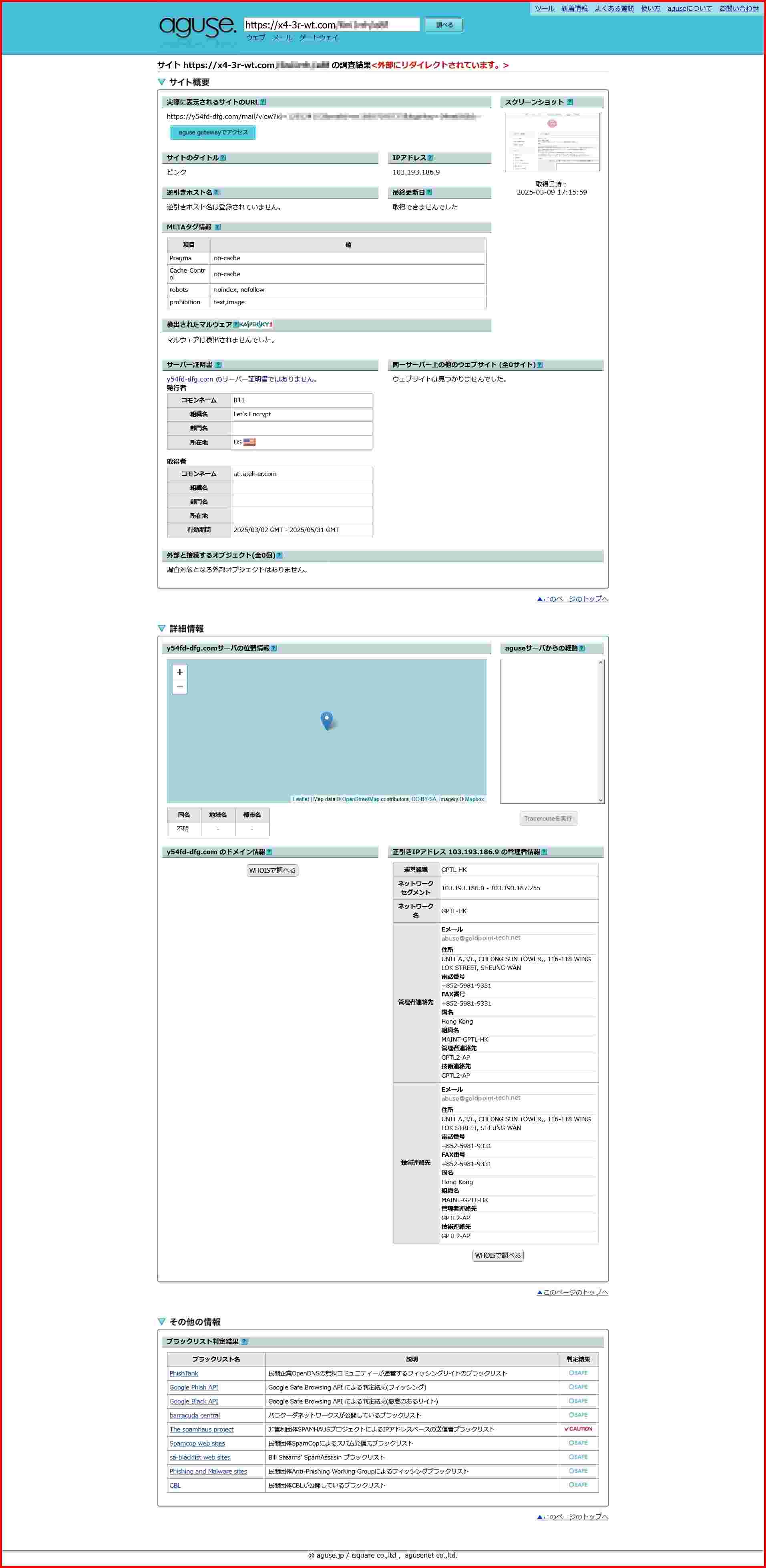Zoom out the map with minus button
The width and height of the screenshot is (766, 1568).
180,687
